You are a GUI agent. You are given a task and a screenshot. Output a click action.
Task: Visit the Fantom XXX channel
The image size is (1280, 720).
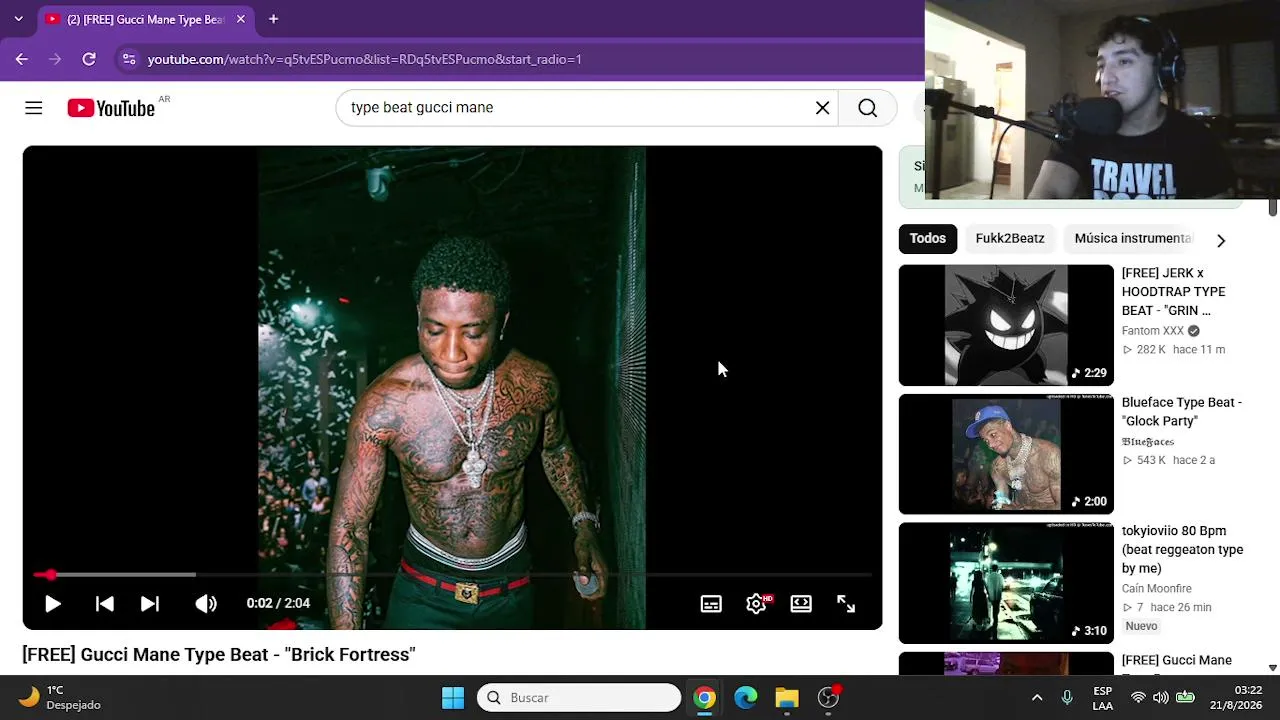[1152, 331]
